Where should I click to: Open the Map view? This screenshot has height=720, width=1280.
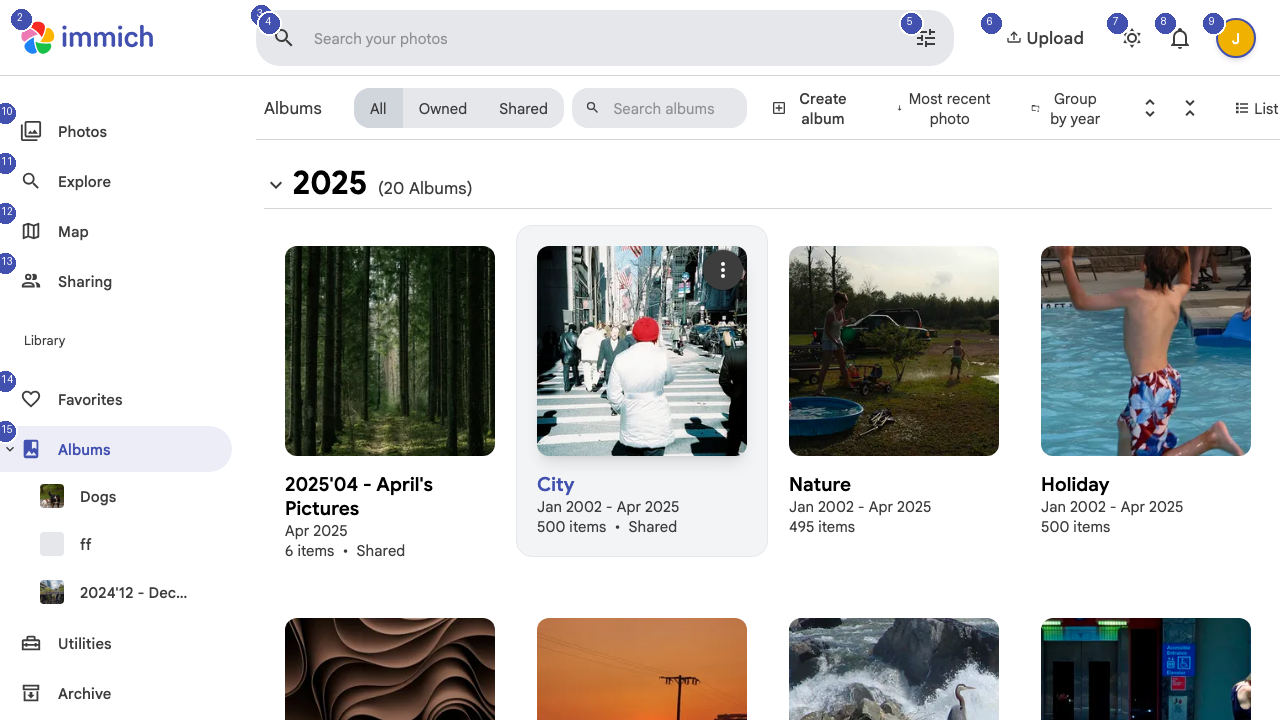[71, 231]
